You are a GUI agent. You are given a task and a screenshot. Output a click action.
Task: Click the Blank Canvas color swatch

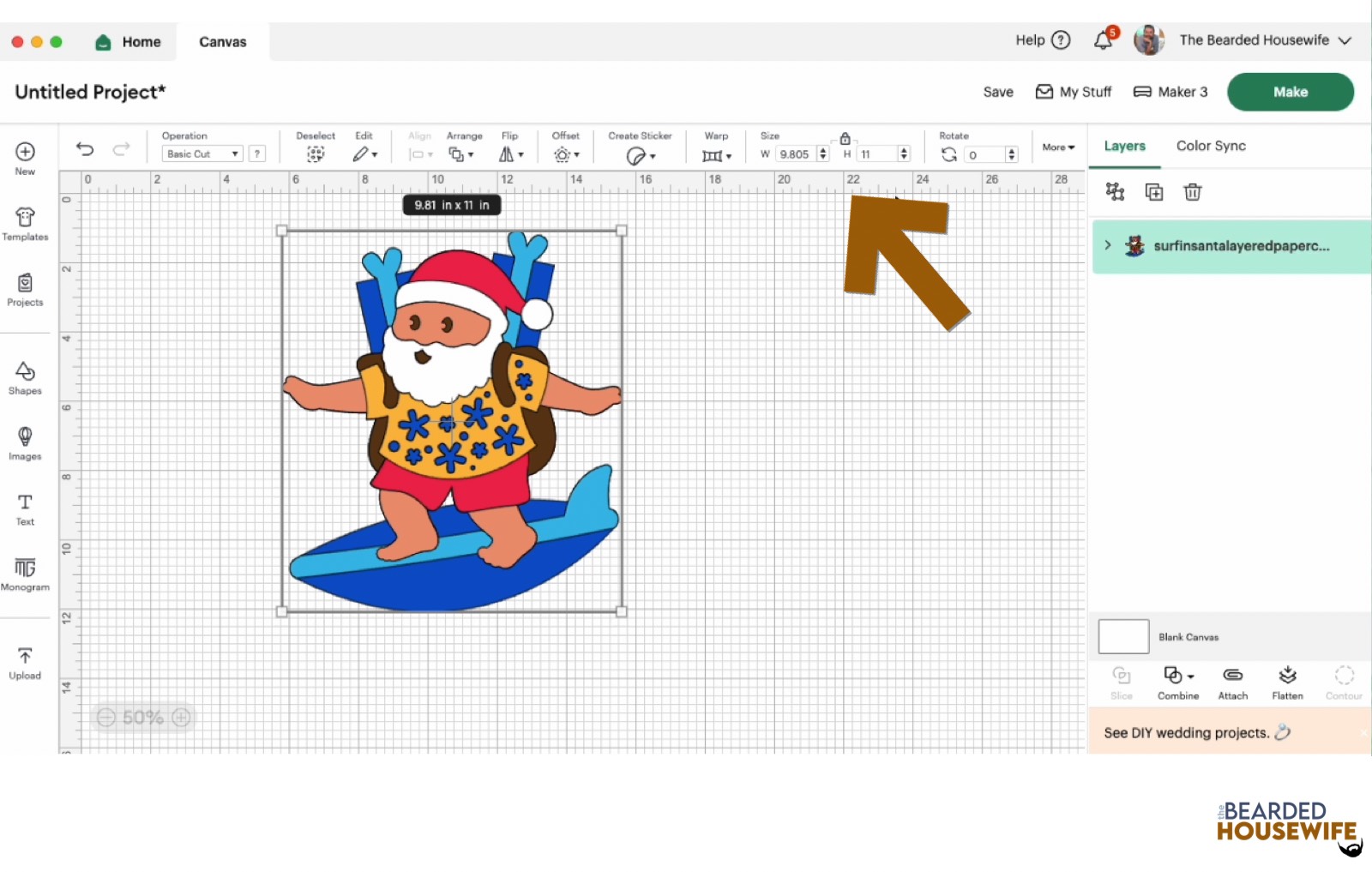(x=1123, y=637)
